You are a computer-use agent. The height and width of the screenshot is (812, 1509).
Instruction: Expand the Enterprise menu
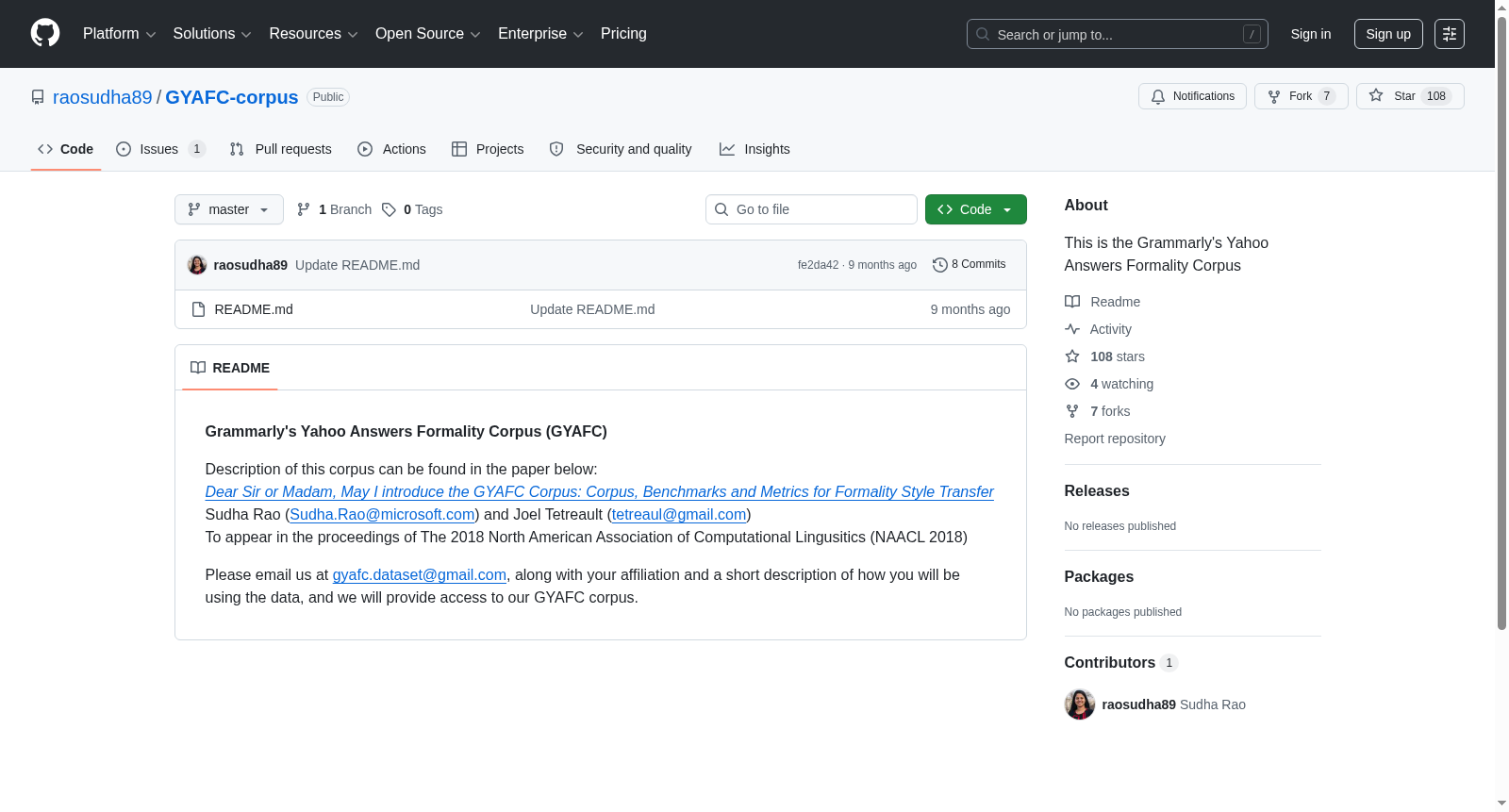pos(540,34)
